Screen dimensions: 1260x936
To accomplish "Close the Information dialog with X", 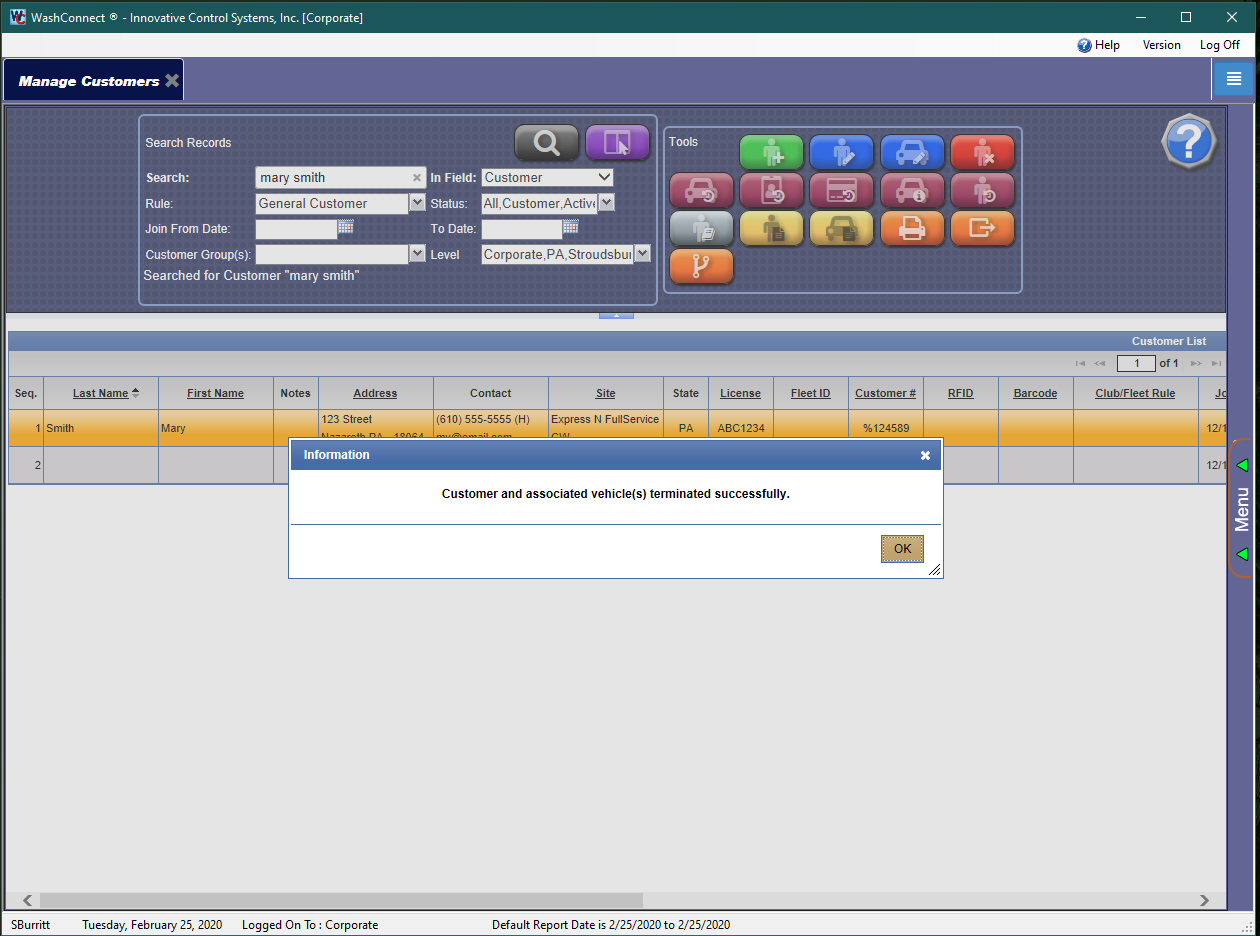I will coord(925,455).
